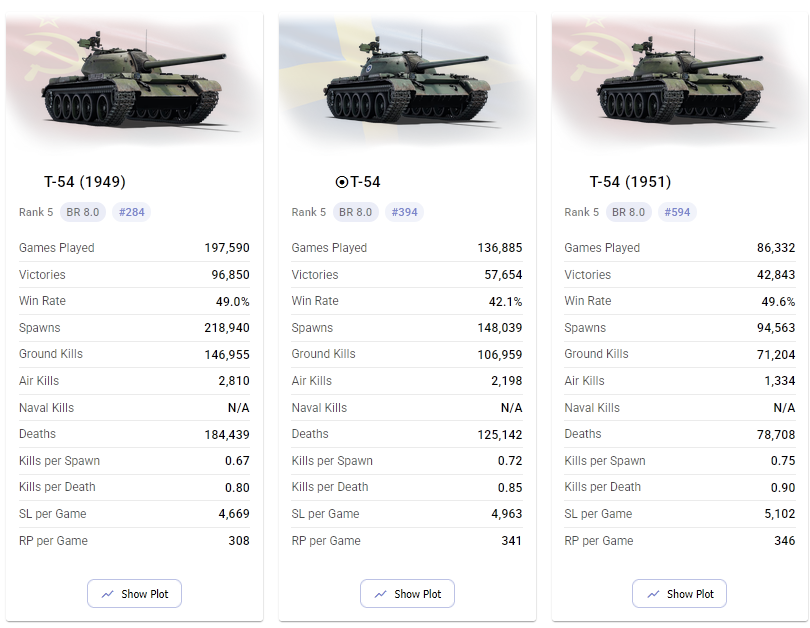Click BR 8.0 badge on Swedish T-54
Viewport: 810px width, 628px height.
coord(355,212)
